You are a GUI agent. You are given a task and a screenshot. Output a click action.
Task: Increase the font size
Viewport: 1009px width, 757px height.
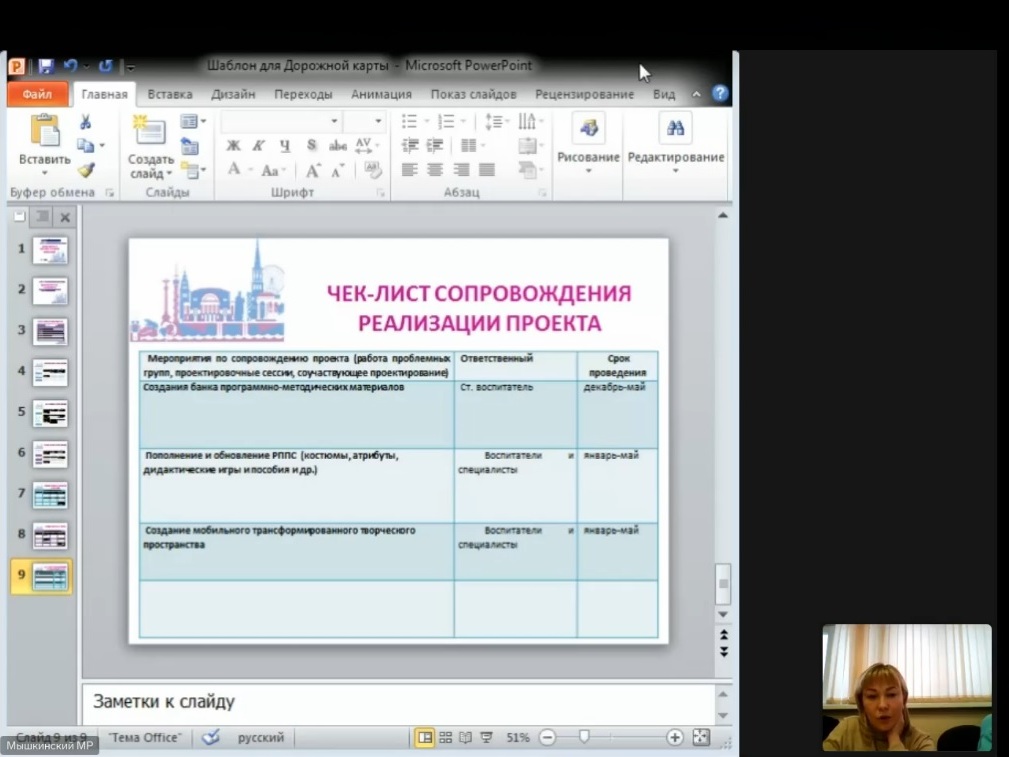(x=313, y=171)
